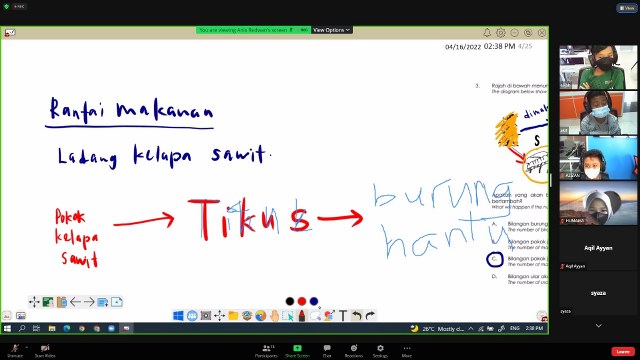
Task: Select the hand pan tool
Action: [x=274, y=316]
